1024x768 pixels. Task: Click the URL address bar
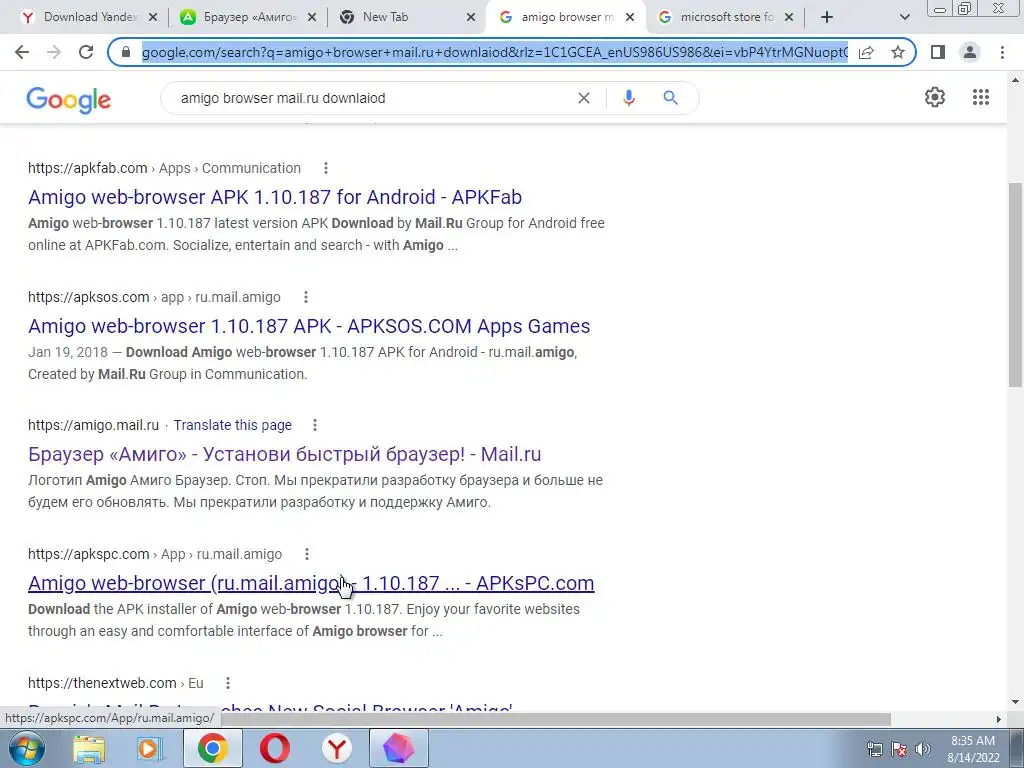click(x=494, y=52)
